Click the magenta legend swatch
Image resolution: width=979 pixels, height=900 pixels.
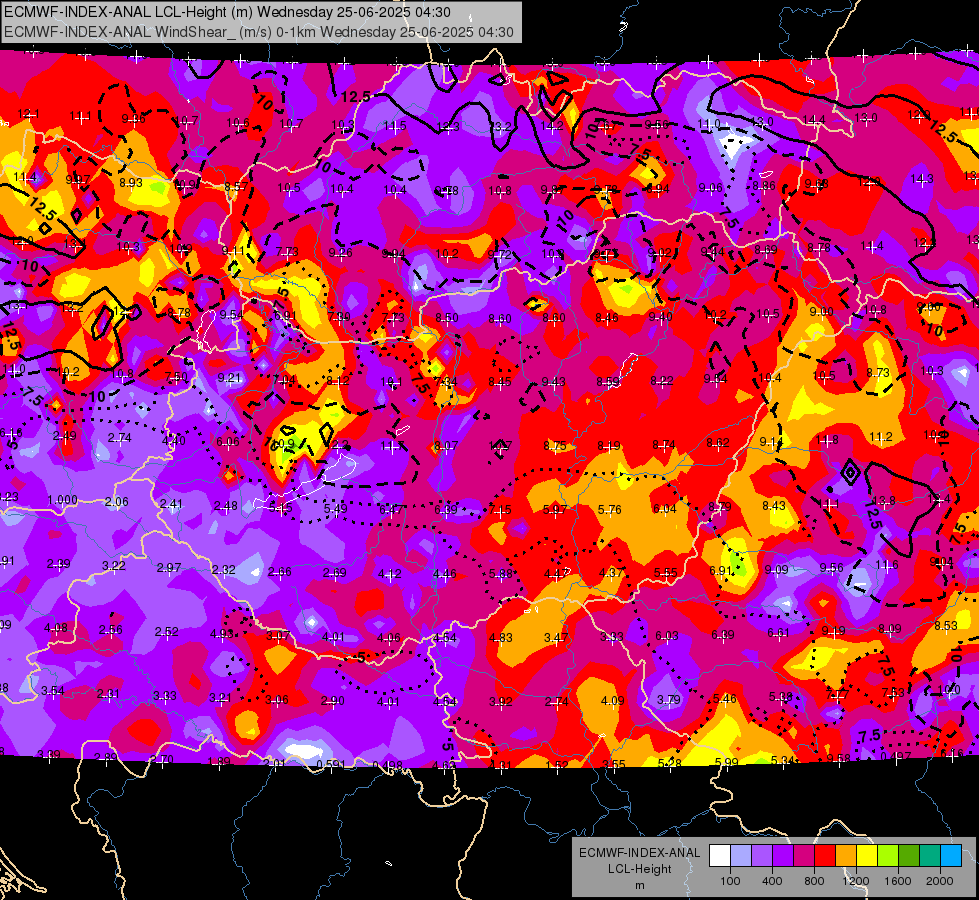(x=804, y=856)
